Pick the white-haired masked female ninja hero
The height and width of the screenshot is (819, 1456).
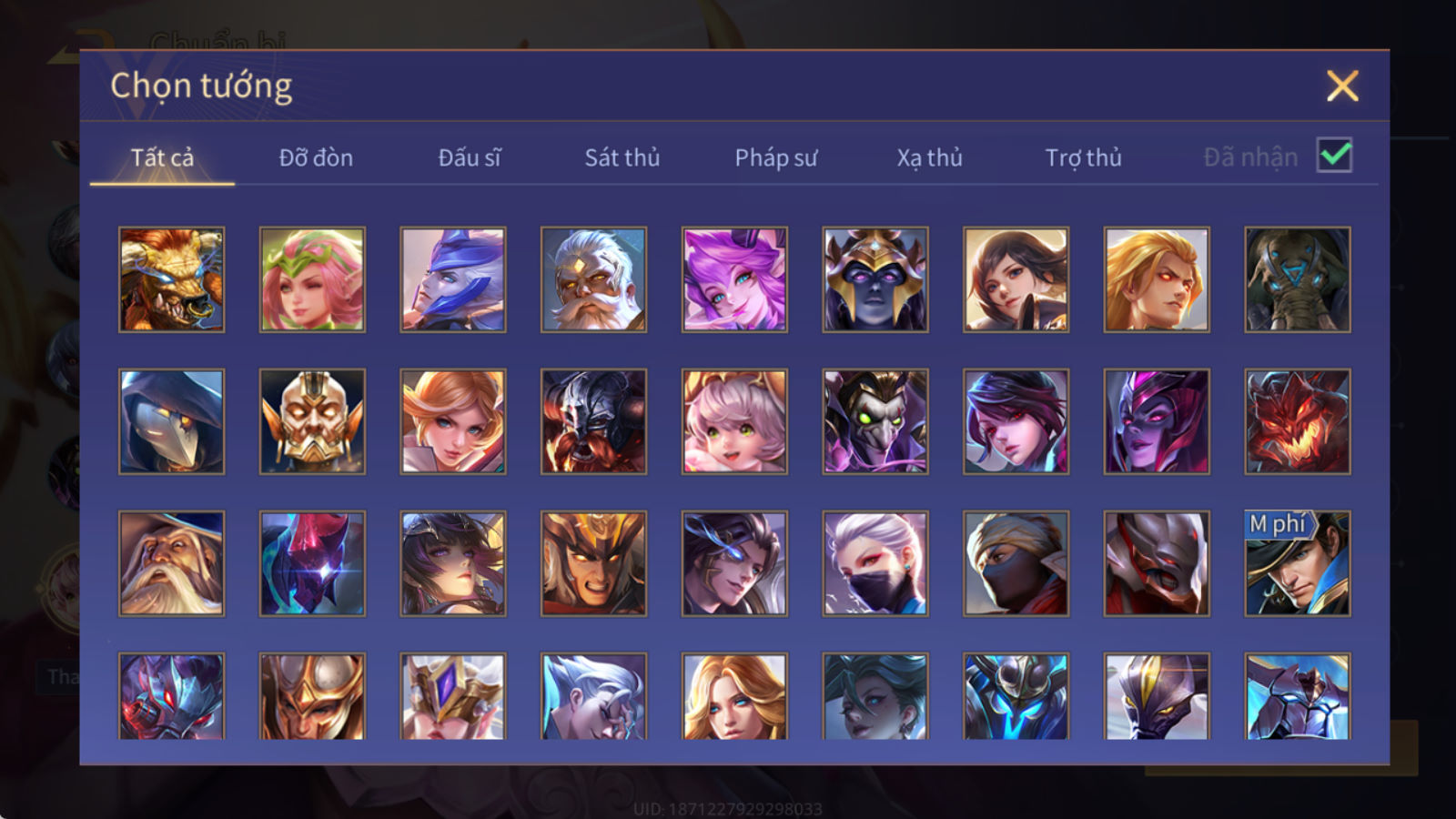coord(875,563)
